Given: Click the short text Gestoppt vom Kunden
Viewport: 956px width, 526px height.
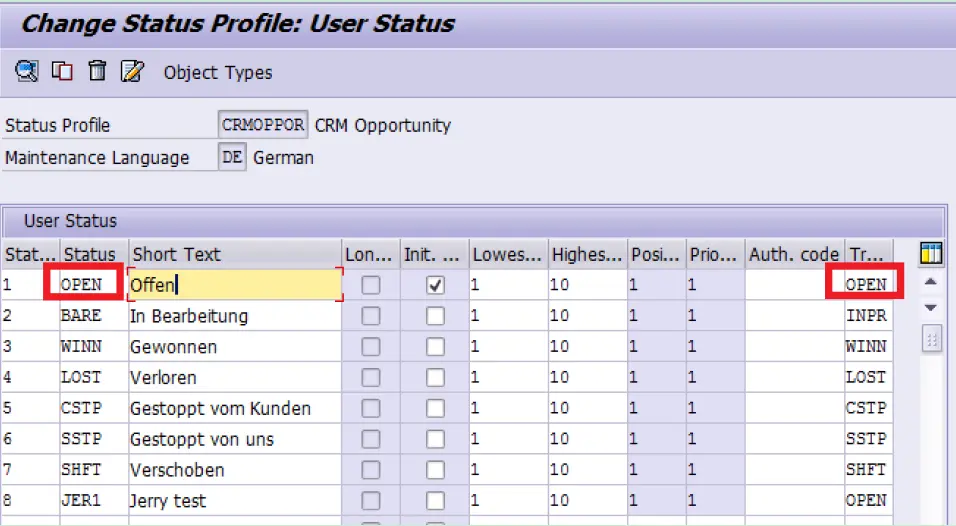Looking at the screenshot, I should [x=221, y=408].
